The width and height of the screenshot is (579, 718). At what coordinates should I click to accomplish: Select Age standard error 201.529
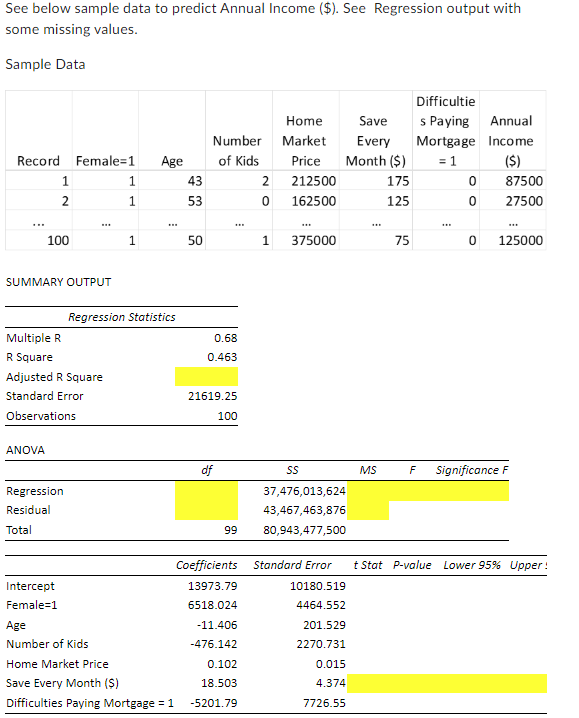[324, 625]
